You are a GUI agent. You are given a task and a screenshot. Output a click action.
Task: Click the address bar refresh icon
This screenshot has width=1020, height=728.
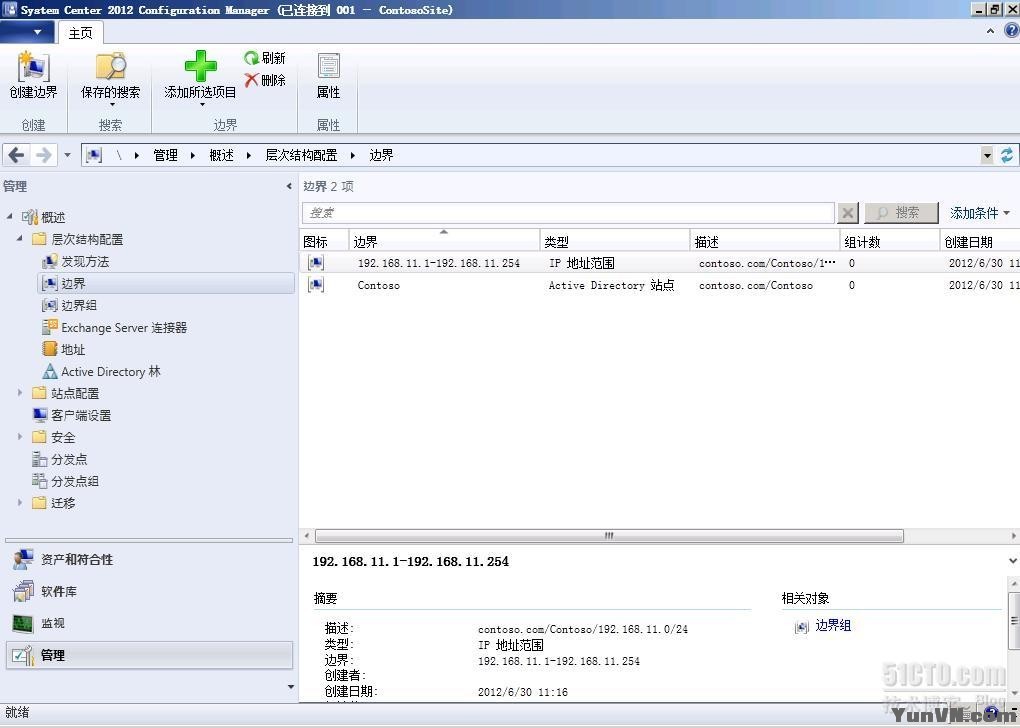pyautogui.click(x=1007, y=155)
